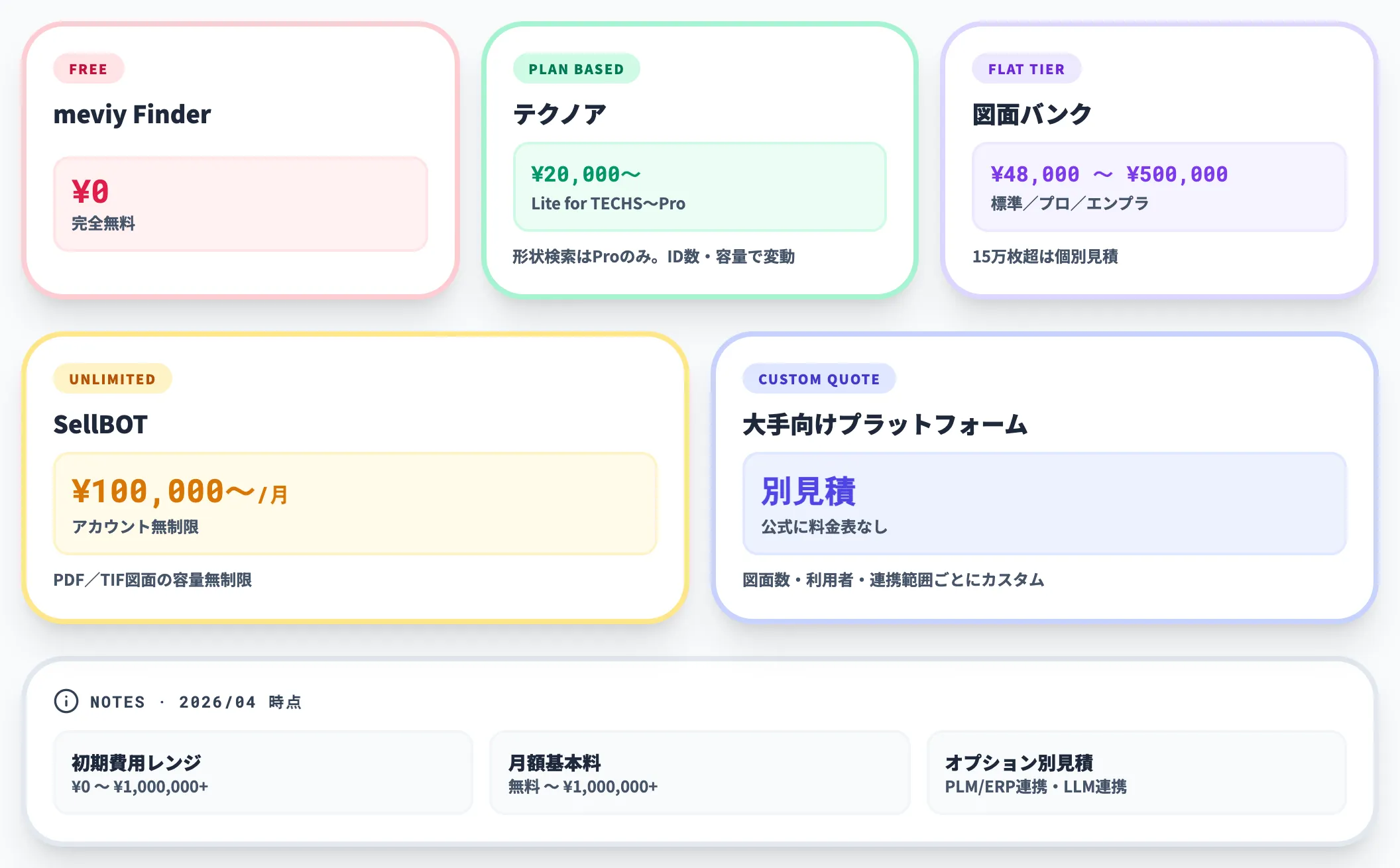Select the SellBOT card title
This screenshot has height=868, width=1400.
click(x=100, y=425)
